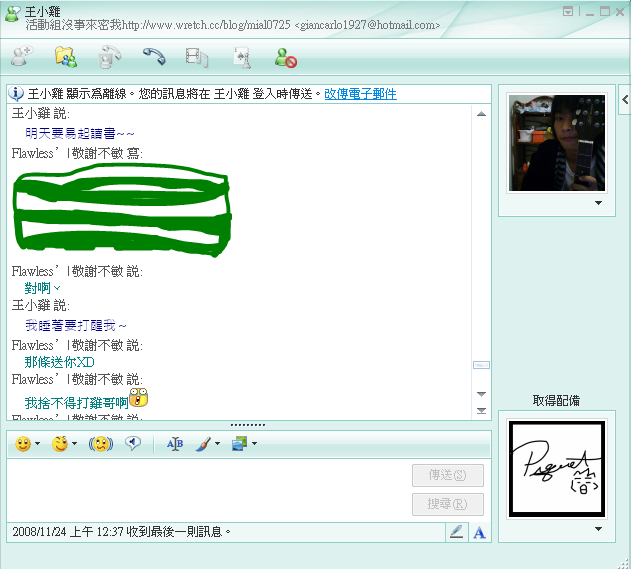Click the message '我捨不得打雞哥啊'
The width and height of the screenshot is (631, 569).
click(x=76, y=403)
